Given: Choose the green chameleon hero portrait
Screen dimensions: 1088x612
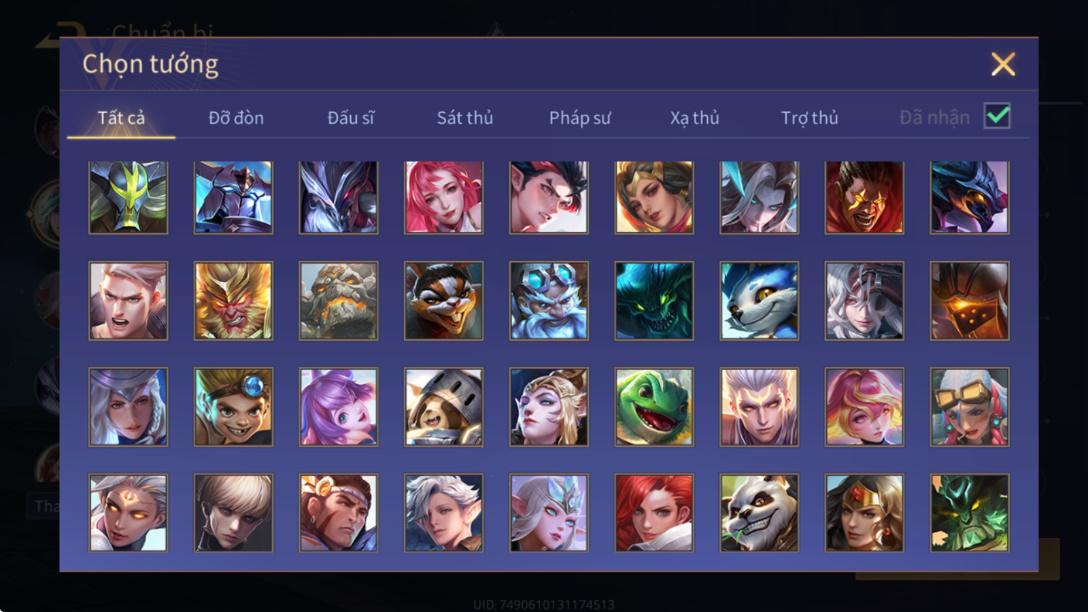Looking at the screenshot, I should coord(654,407).
